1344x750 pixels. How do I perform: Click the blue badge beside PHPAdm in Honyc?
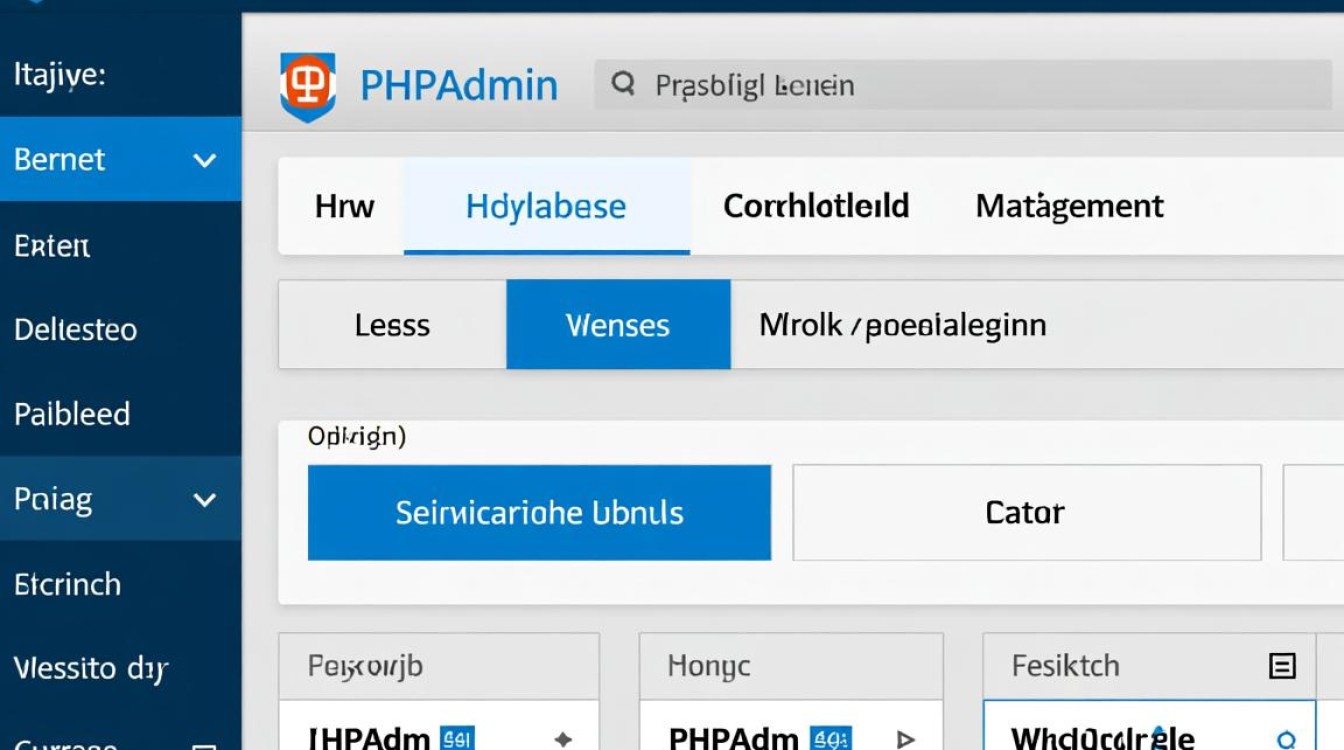tap(830, 738)
